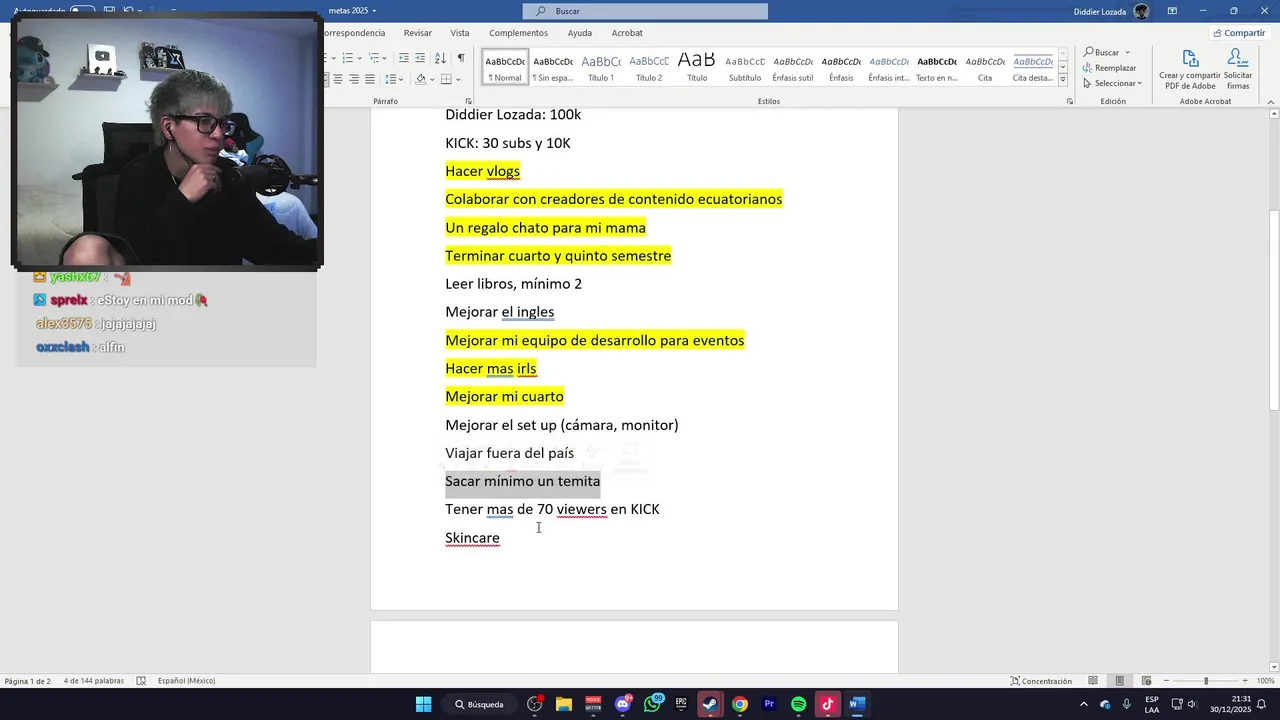Click the document's vertical scrollbar thumb

pos(1274,310)
